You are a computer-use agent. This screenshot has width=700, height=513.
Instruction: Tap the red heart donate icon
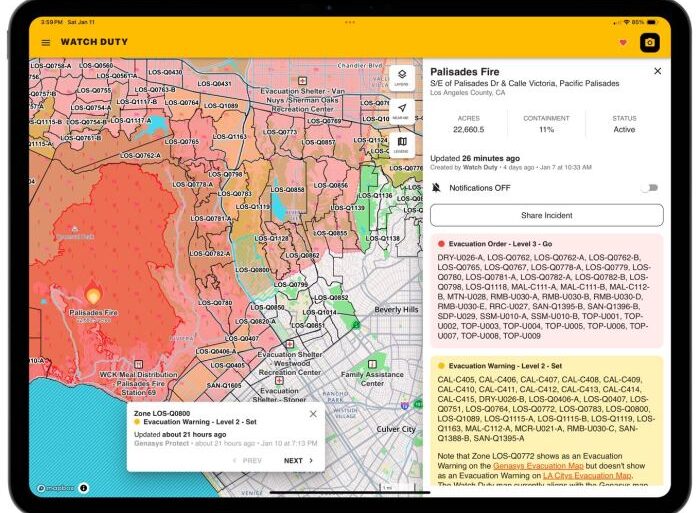(x=623, y=43)
